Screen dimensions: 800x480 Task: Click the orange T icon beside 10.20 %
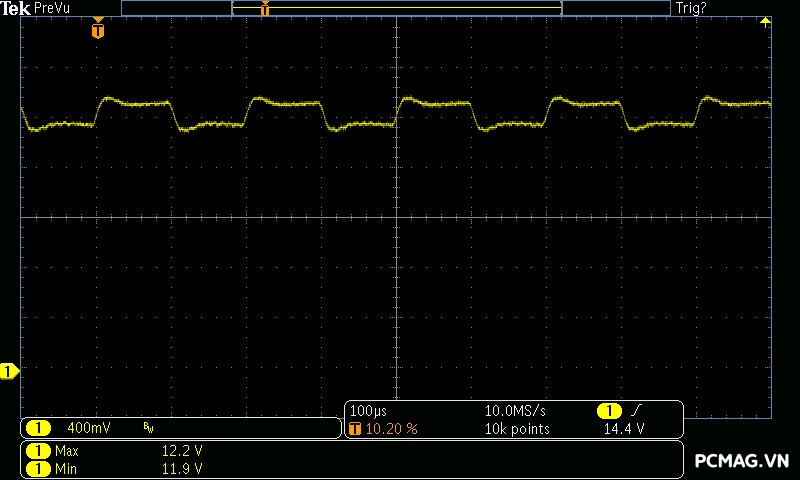(355, 428)
